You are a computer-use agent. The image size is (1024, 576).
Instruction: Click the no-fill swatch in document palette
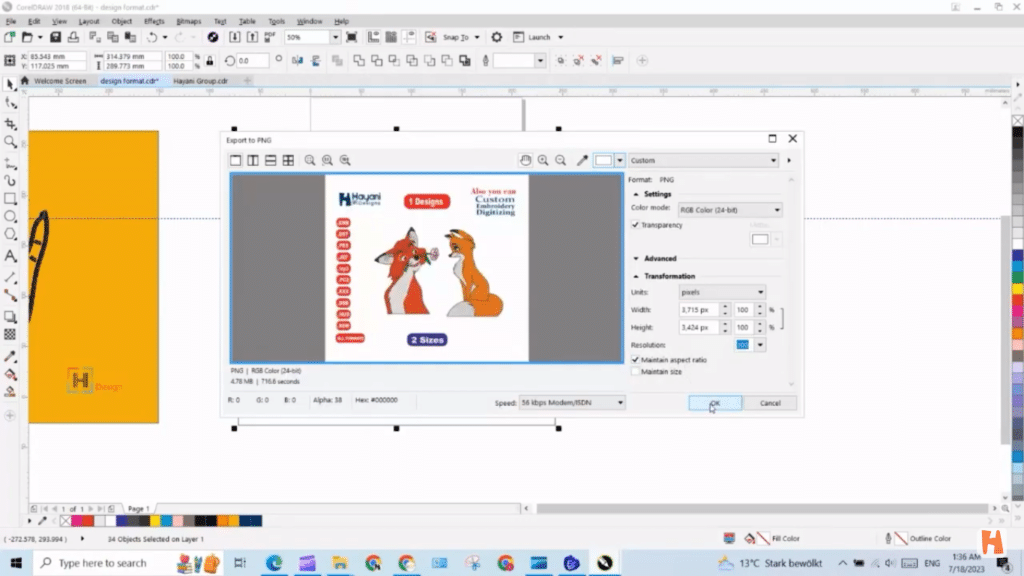65,520
